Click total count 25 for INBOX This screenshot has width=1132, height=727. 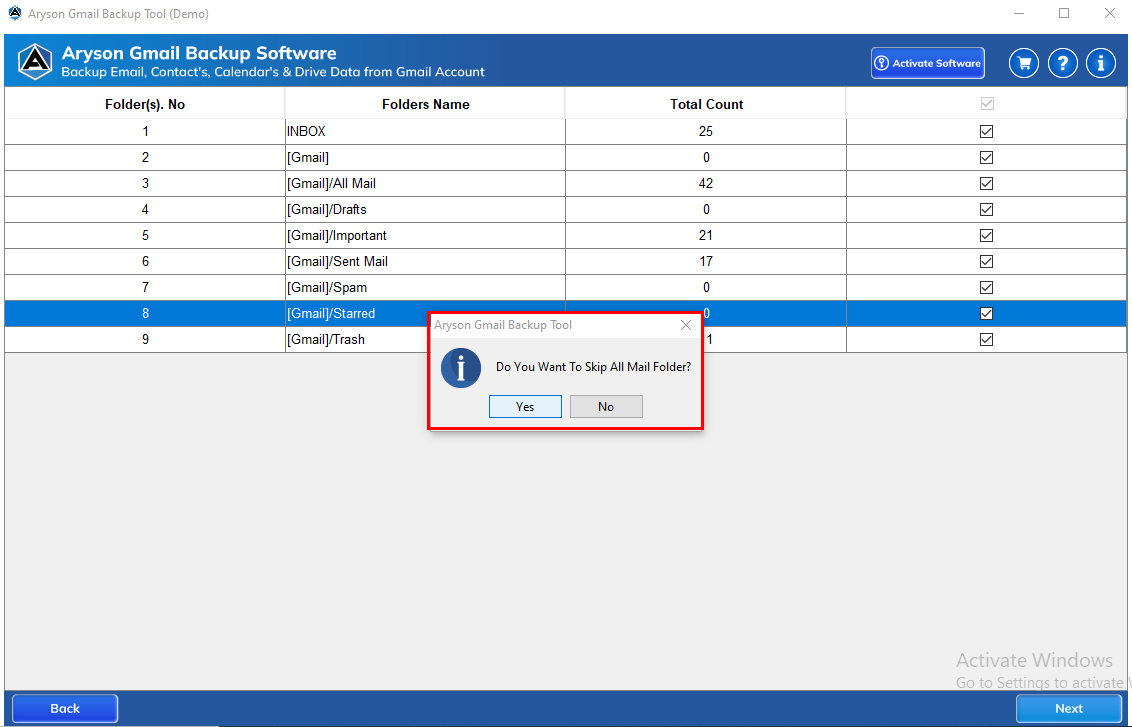click(x=706, y=131)
